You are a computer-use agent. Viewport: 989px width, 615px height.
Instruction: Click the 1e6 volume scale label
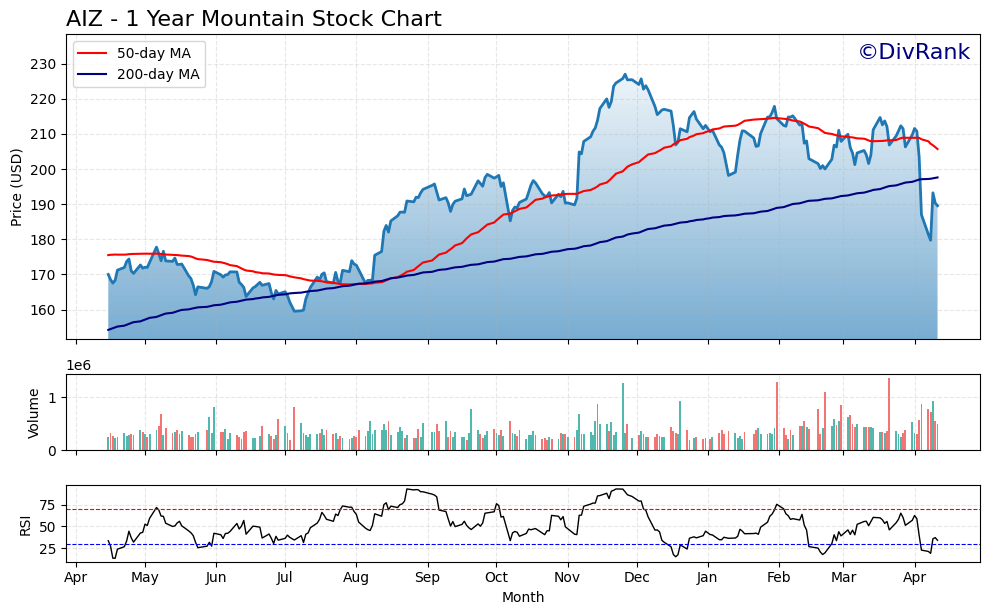point(78,366)
